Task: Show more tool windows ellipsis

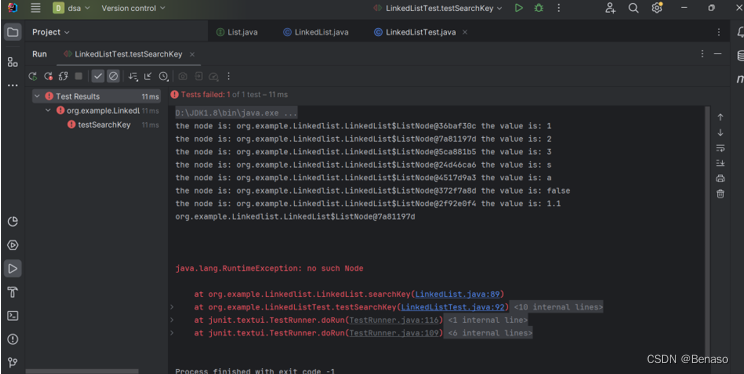Action: coord(13,86)
